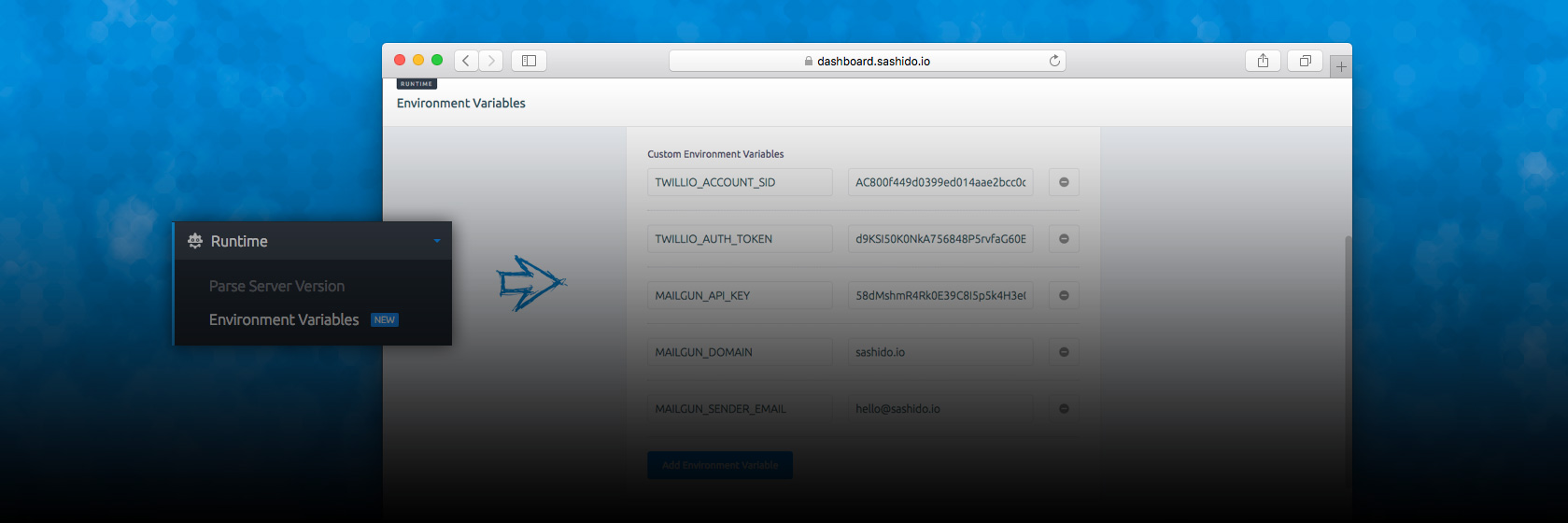Click Add Environment Variable button
The image size is (1568, 523).
(x=719, y=465)
